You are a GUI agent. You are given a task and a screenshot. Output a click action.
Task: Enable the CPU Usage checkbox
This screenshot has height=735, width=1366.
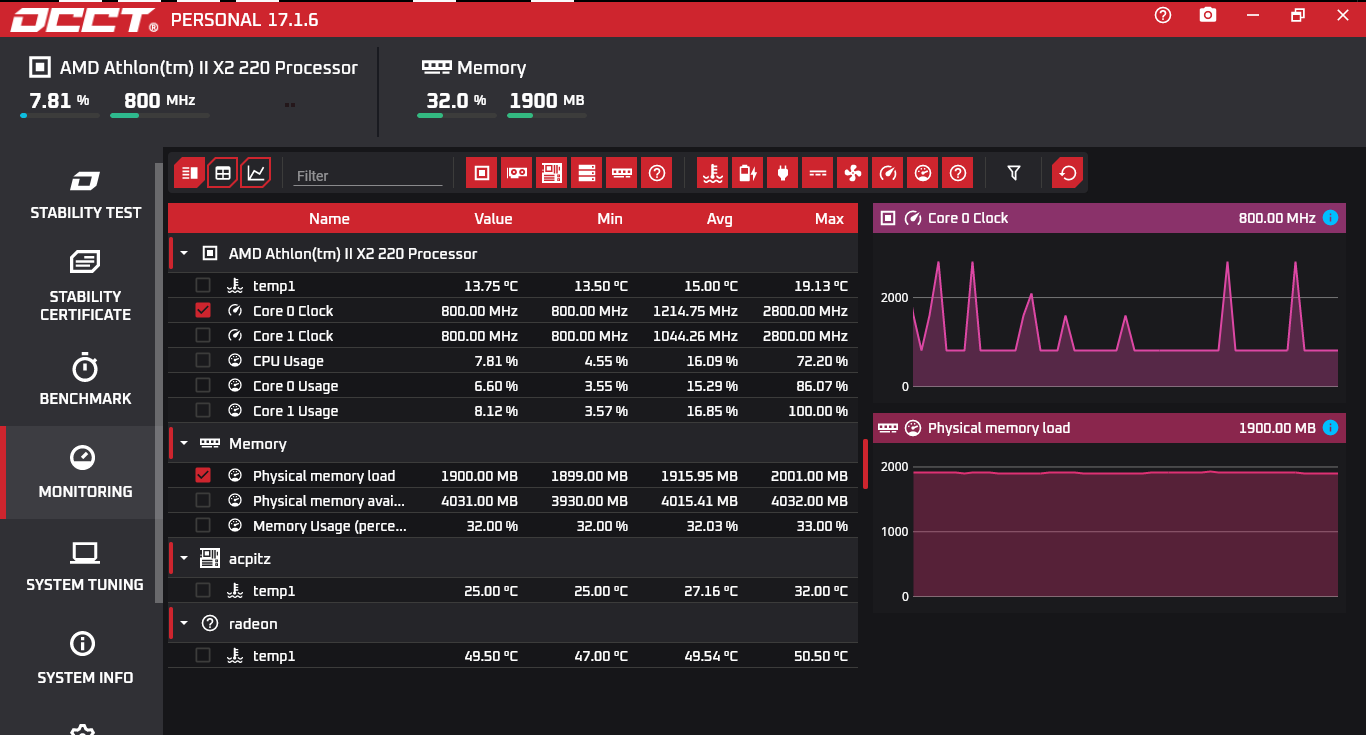(203, 360)
